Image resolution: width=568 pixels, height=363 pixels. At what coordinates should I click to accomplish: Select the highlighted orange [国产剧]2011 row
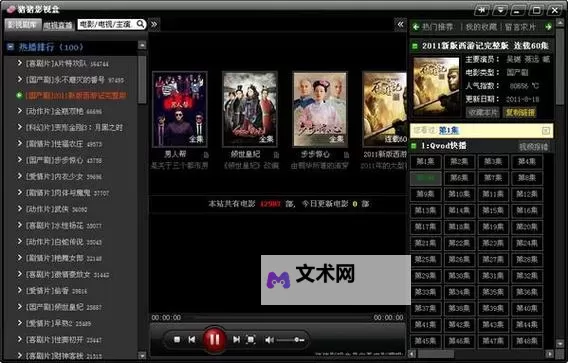tap(76, 95)
